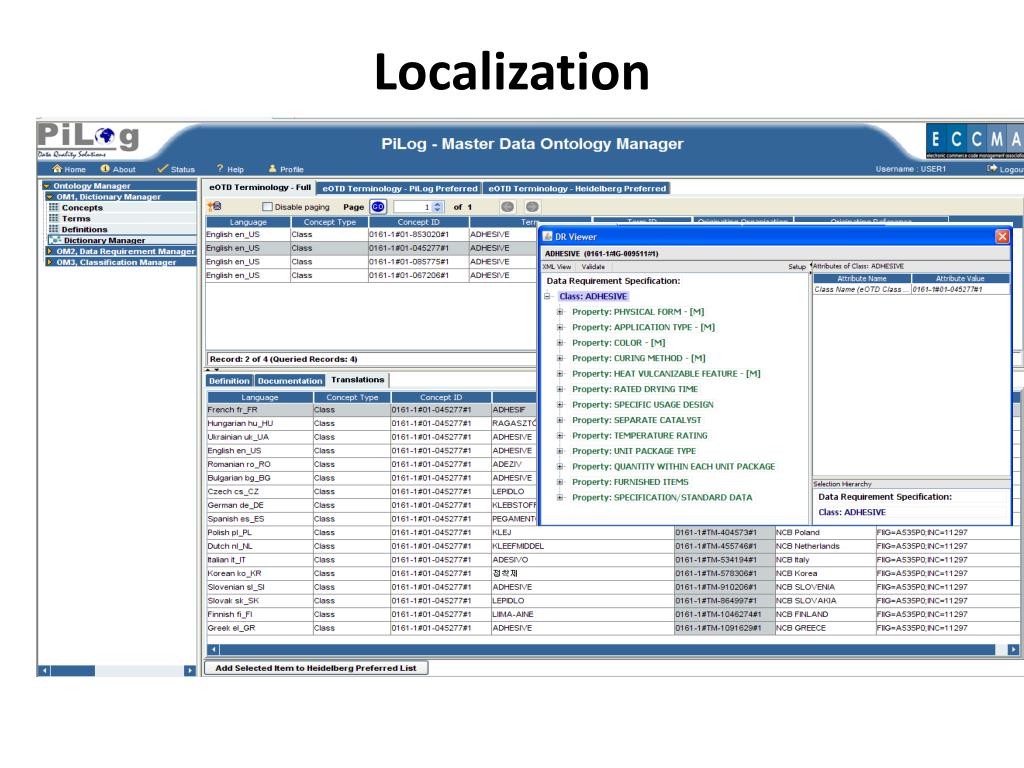
Task: Click the KLEEFMIDDEL term cell
Action: point(582,546)
